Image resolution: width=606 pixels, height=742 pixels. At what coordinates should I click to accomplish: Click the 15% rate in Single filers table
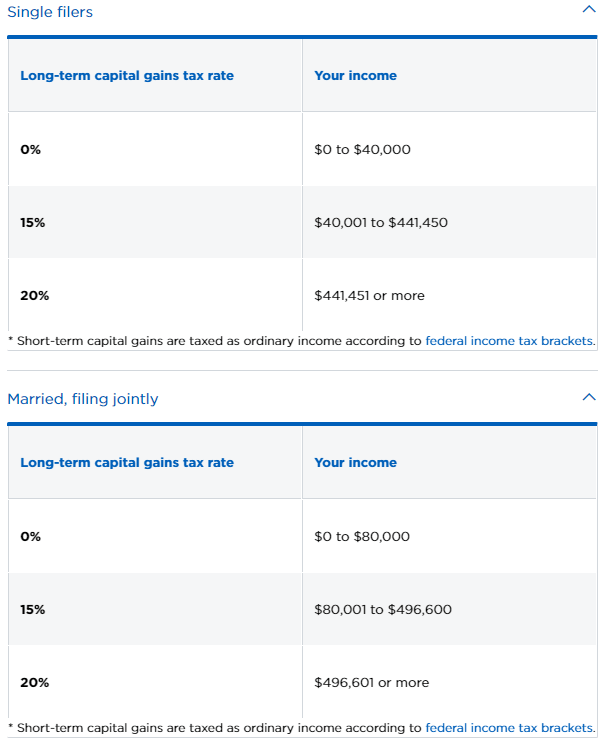(x=33, y=223)
